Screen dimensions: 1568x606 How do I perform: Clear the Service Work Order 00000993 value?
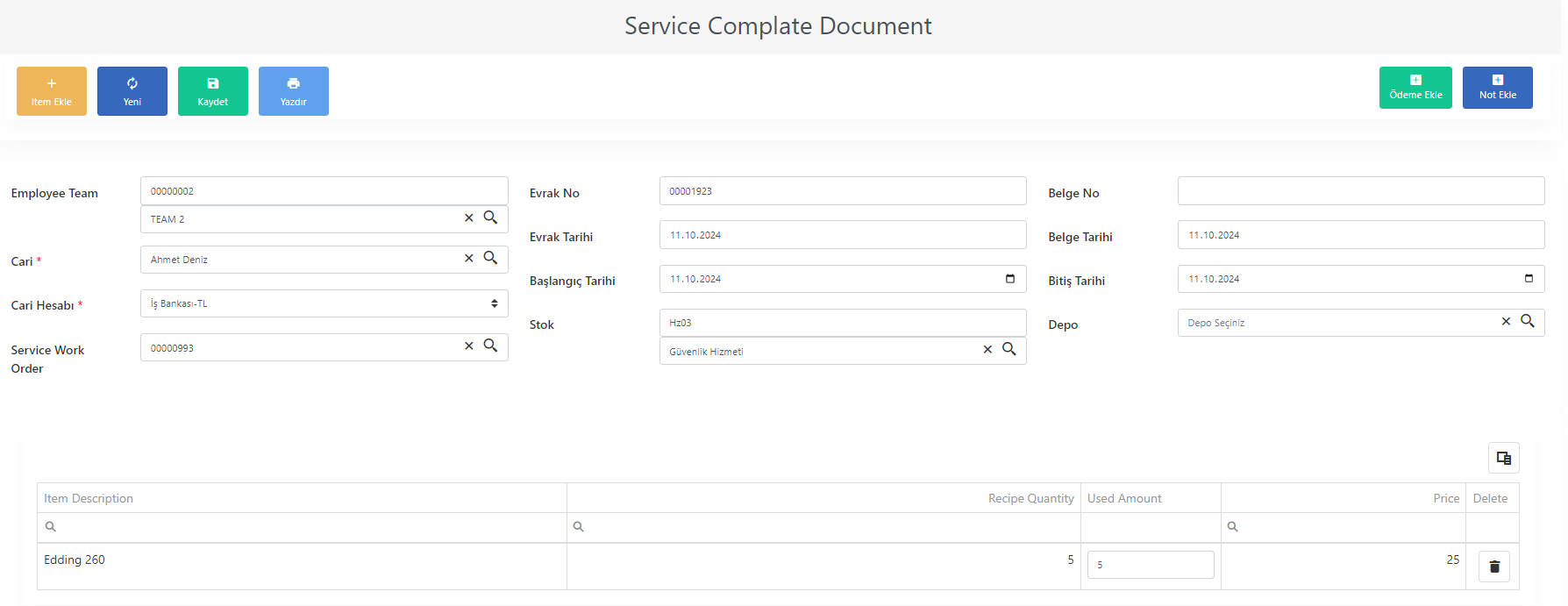[469, 346]
